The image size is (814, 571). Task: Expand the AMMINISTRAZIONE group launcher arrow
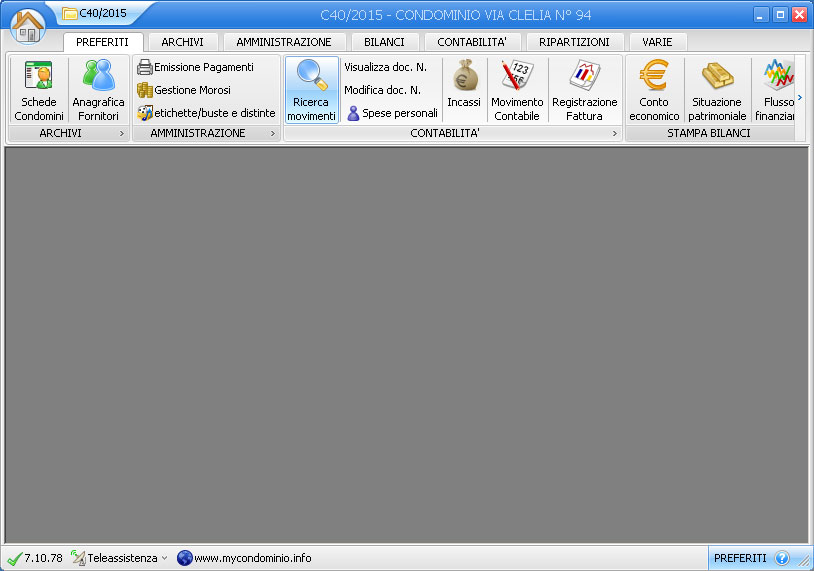tap(273, 133)
